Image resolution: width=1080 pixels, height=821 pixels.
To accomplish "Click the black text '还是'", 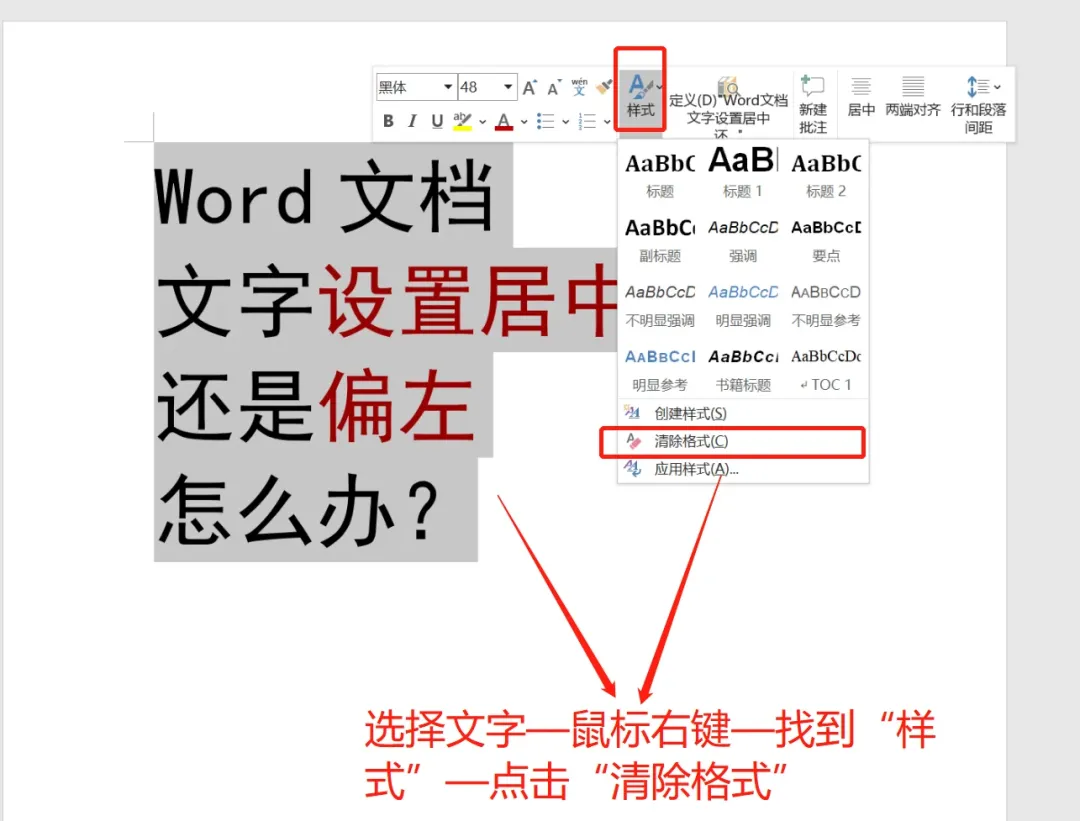I will tap(236, 405).
